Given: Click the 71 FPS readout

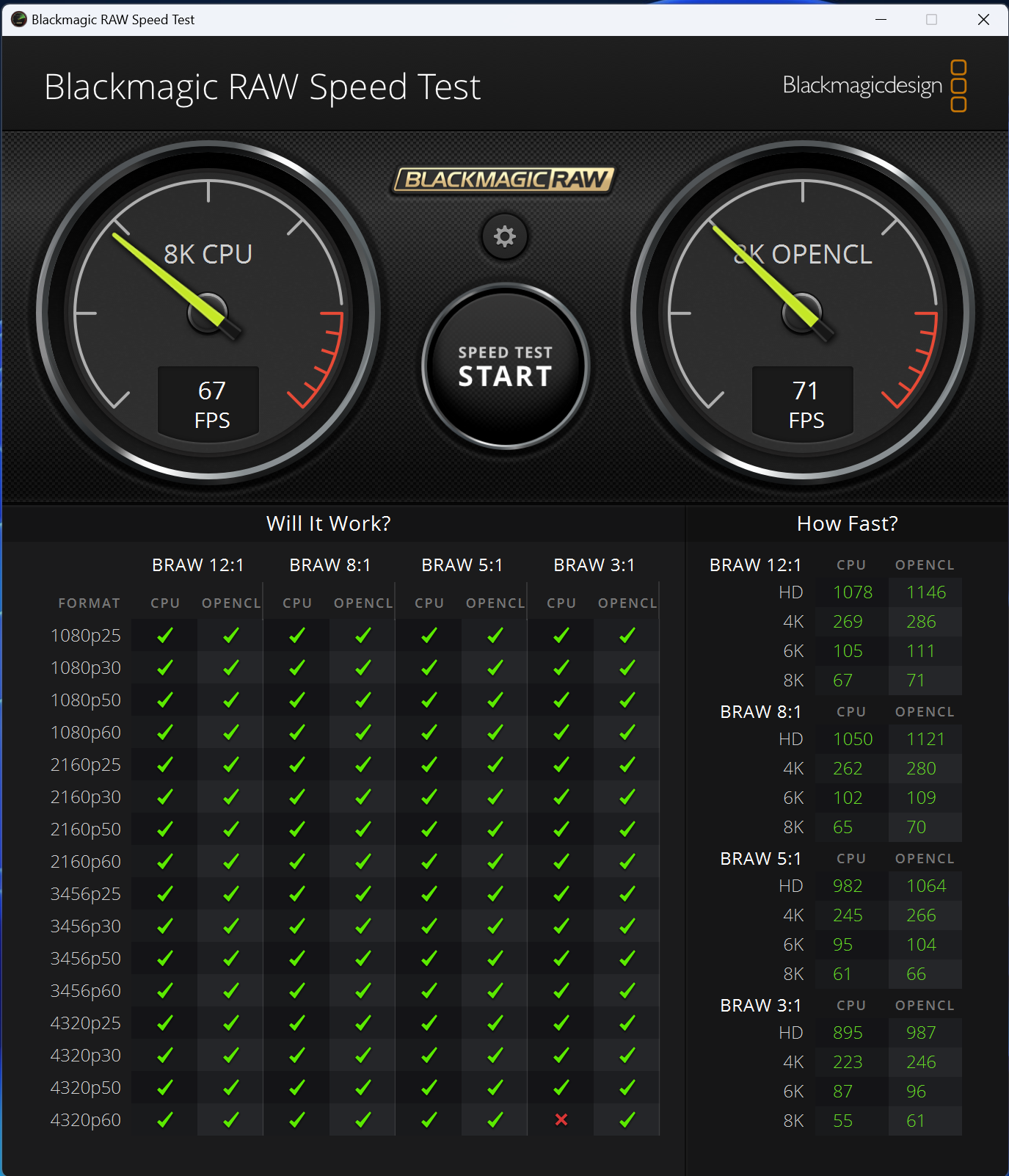Looking at the screenshot, I should point(803,403).
